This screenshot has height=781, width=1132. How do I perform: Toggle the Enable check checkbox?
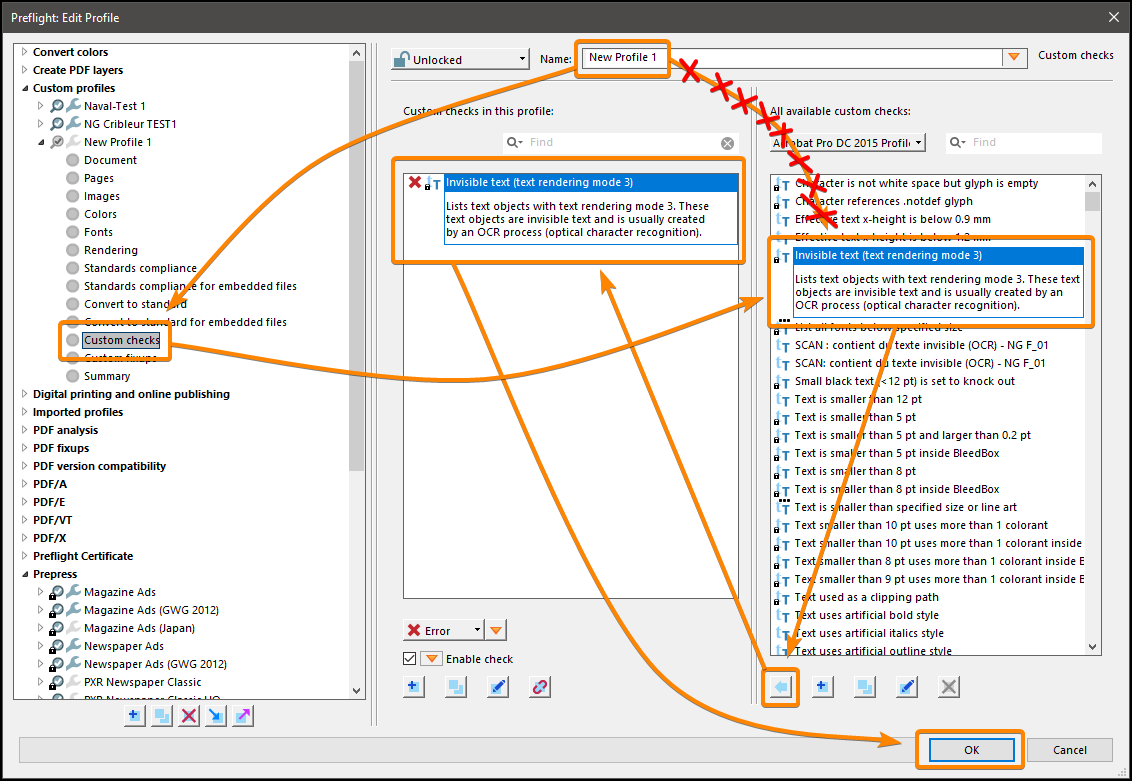(x=408, y=658)
